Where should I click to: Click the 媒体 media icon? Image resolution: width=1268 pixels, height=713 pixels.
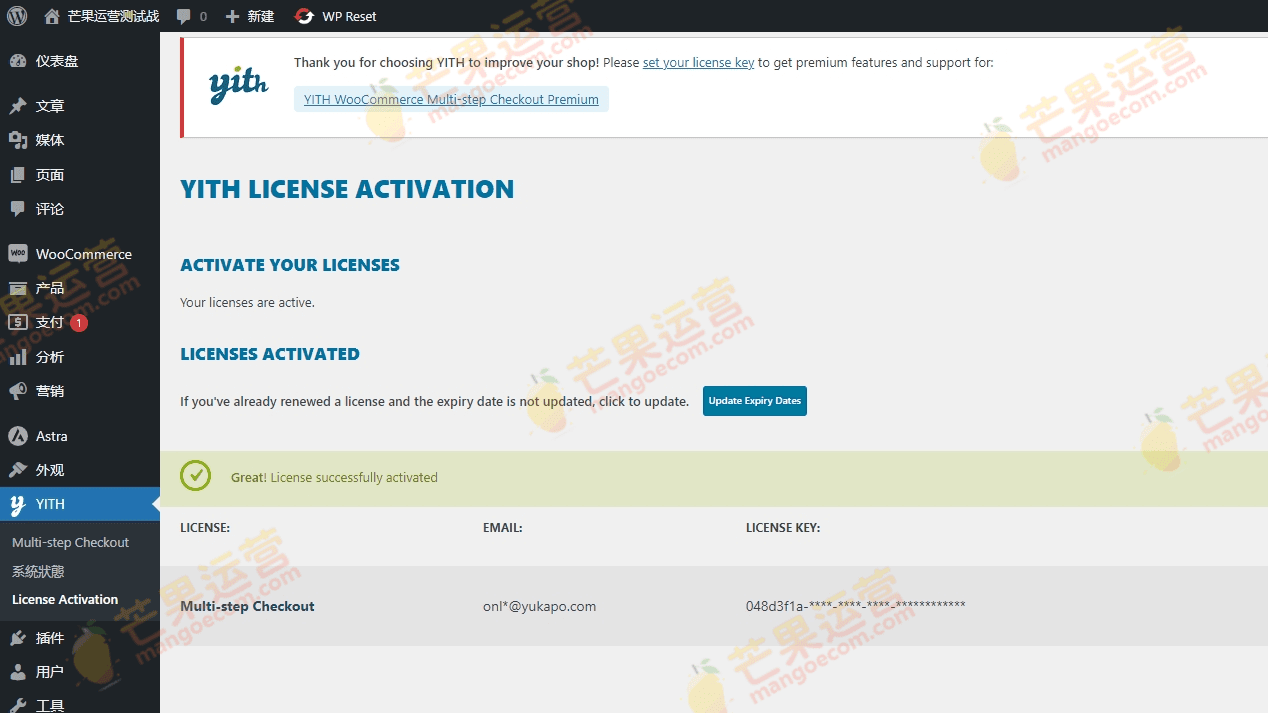click(18, 140)
